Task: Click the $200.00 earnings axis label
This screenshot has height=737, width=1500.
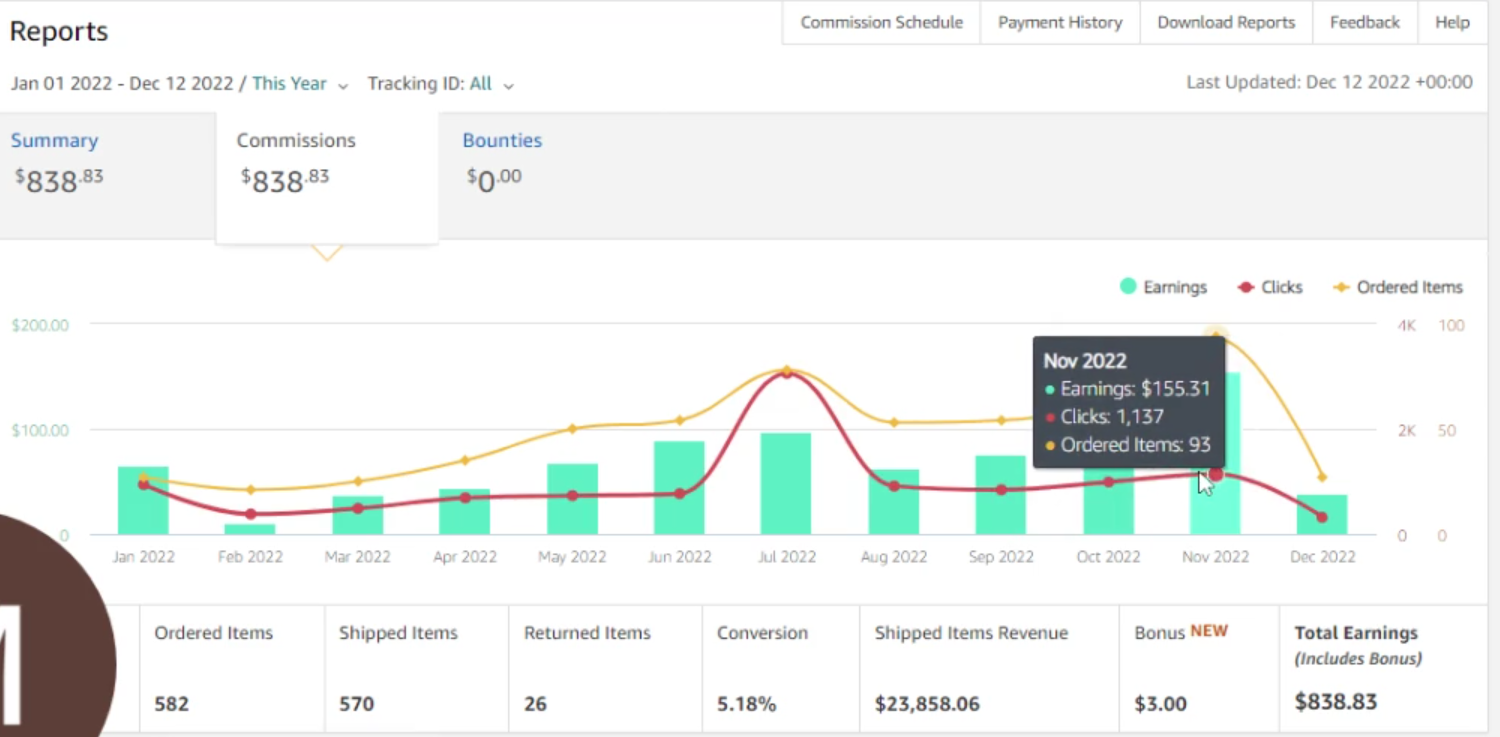Action: pos(40,325)
